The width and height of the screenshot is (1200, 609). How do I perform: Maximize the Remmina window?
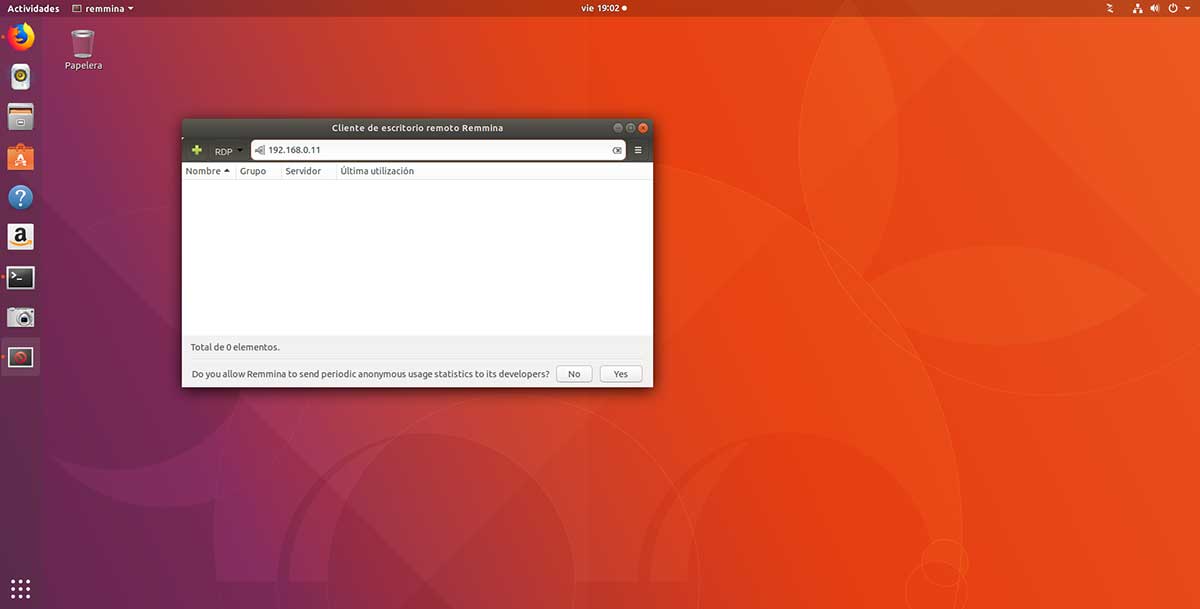coord(631,128)
